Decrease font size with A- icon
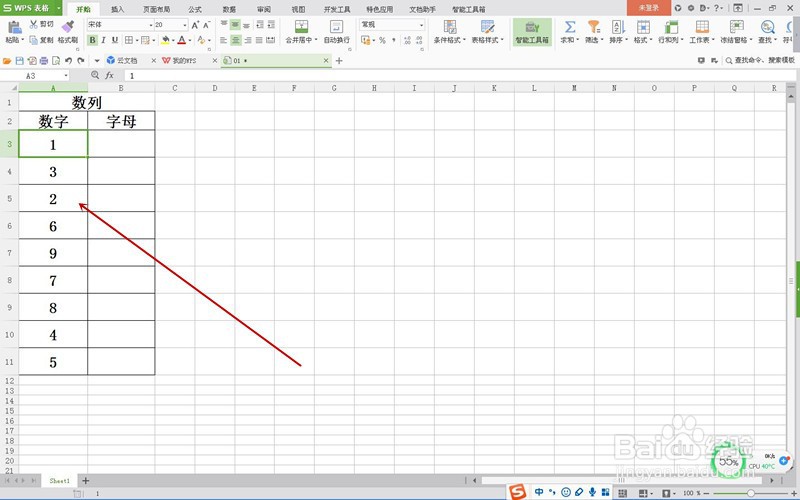The image size is (800, 500). [x=207, y=24]
